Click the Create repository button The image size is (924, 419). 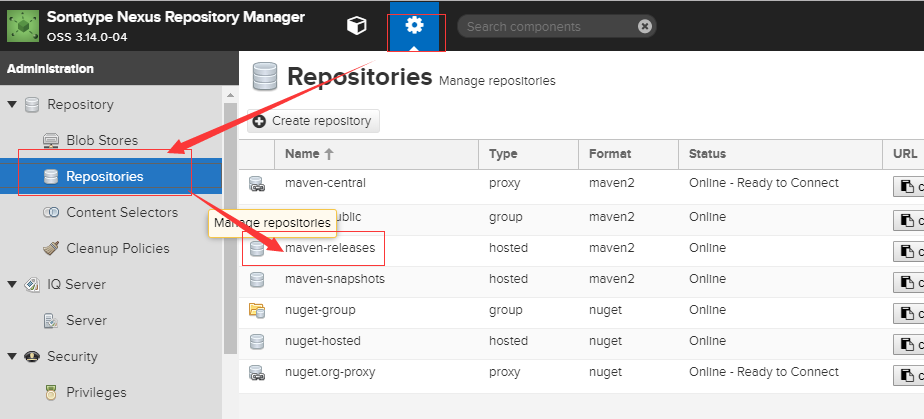click(313, 121)
